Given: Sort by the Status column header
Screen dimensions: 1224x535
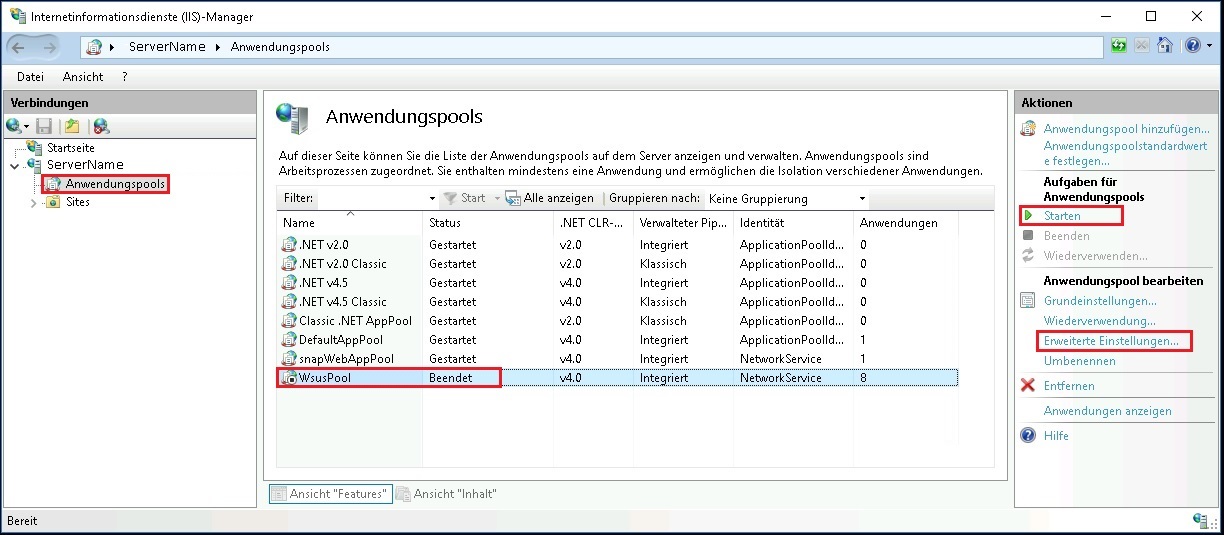Looking at the screenshot, I should pos(488,223).
